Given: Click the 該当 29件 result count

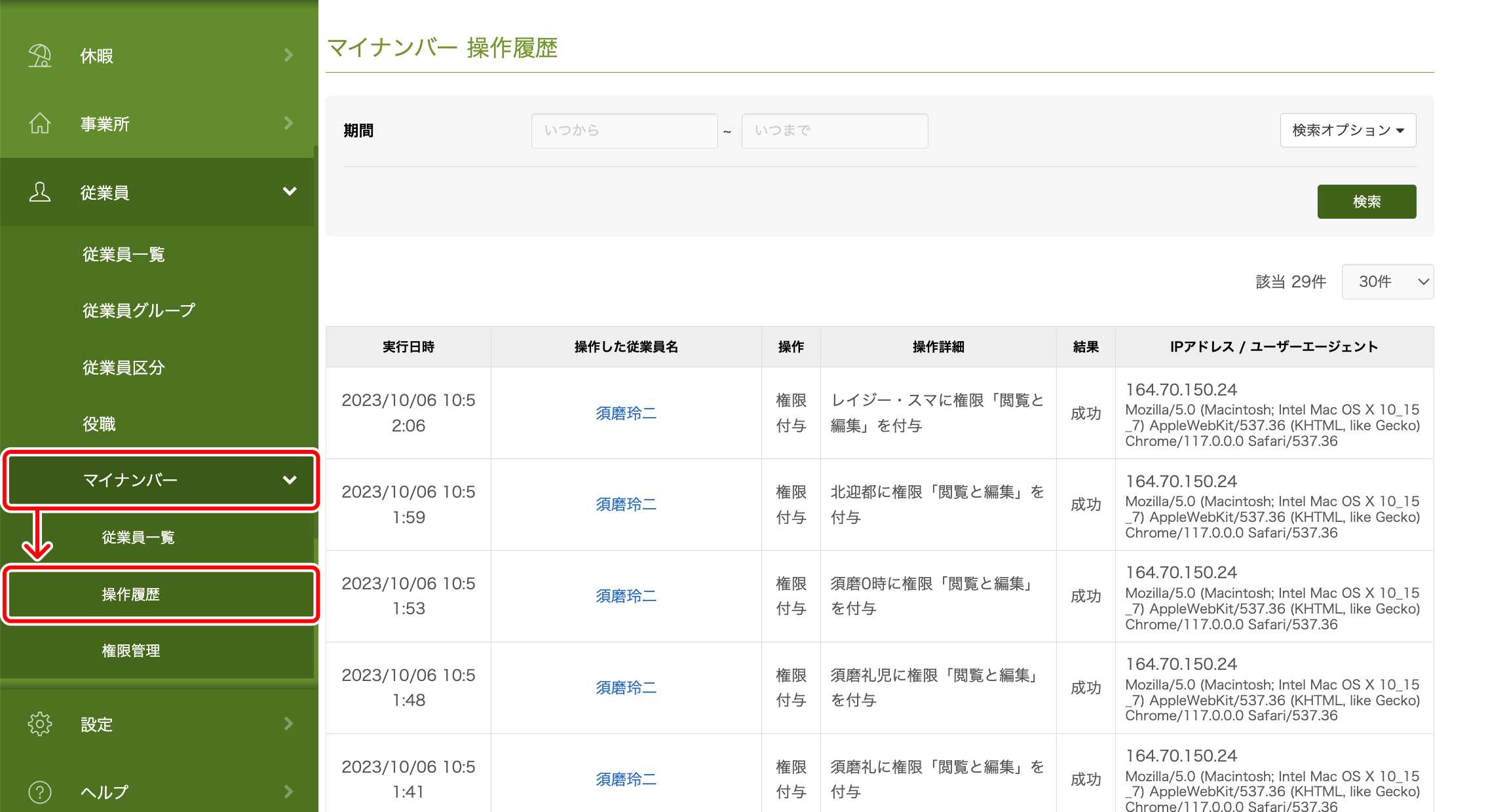Looking at the screenshot, I should click(1291, 282).
